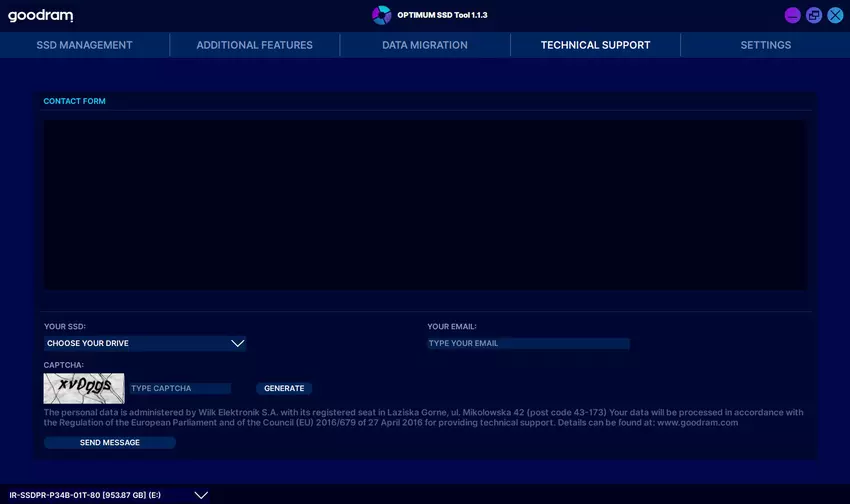The image size is (850, 504).
Task: Focus the Type Your Email field
Action: (528, 343)
